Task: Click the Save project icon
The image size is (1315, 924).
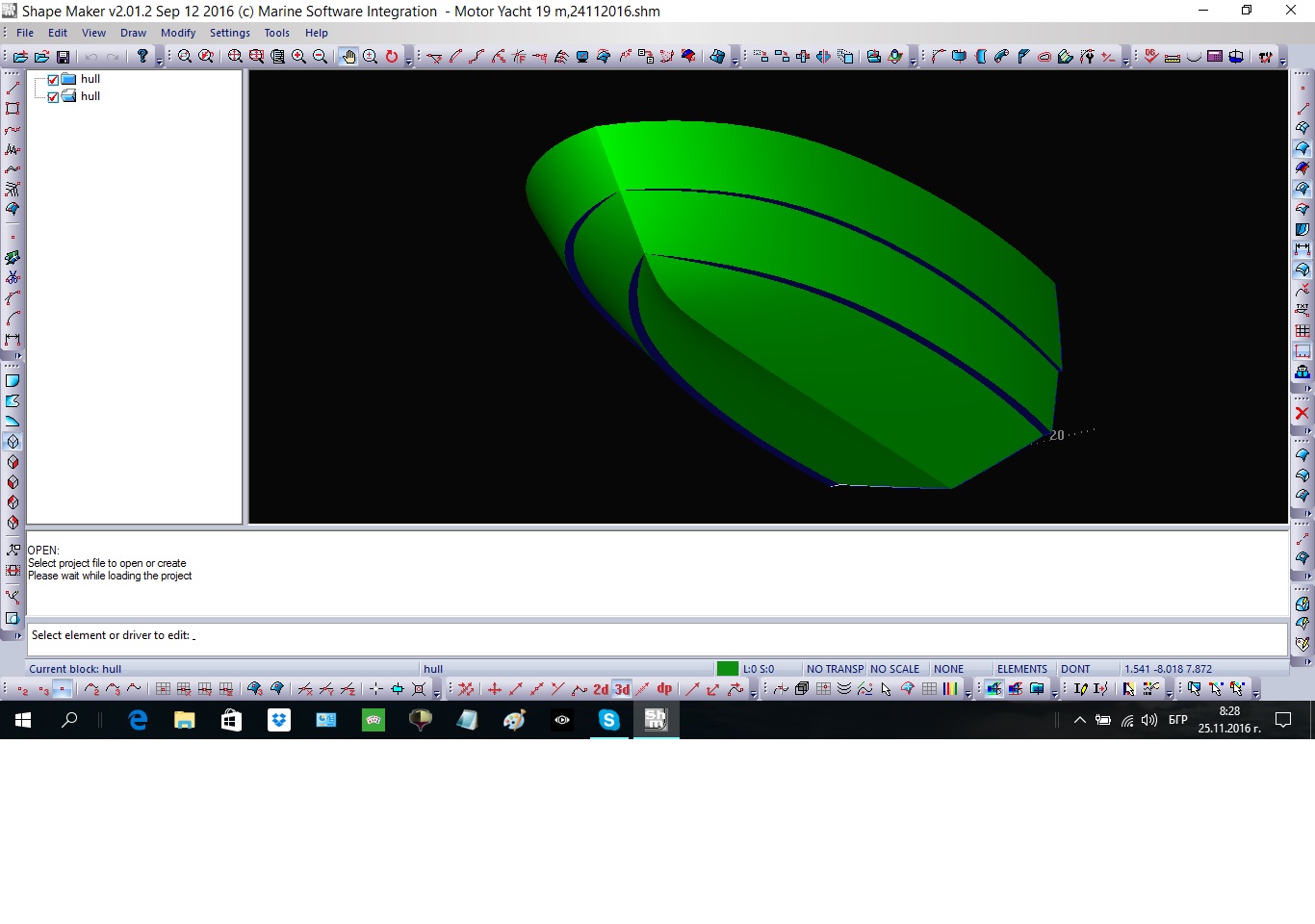Action: pos(64,57)
